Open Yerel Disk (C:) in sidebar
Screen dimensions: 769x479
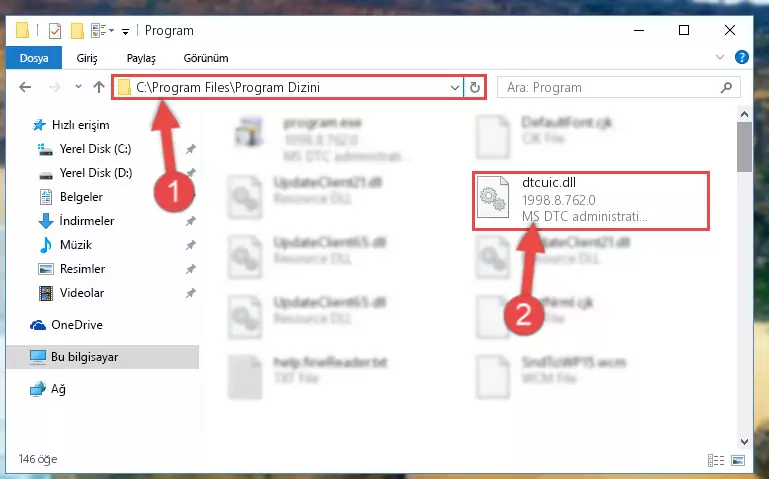(x=96, y=149)
